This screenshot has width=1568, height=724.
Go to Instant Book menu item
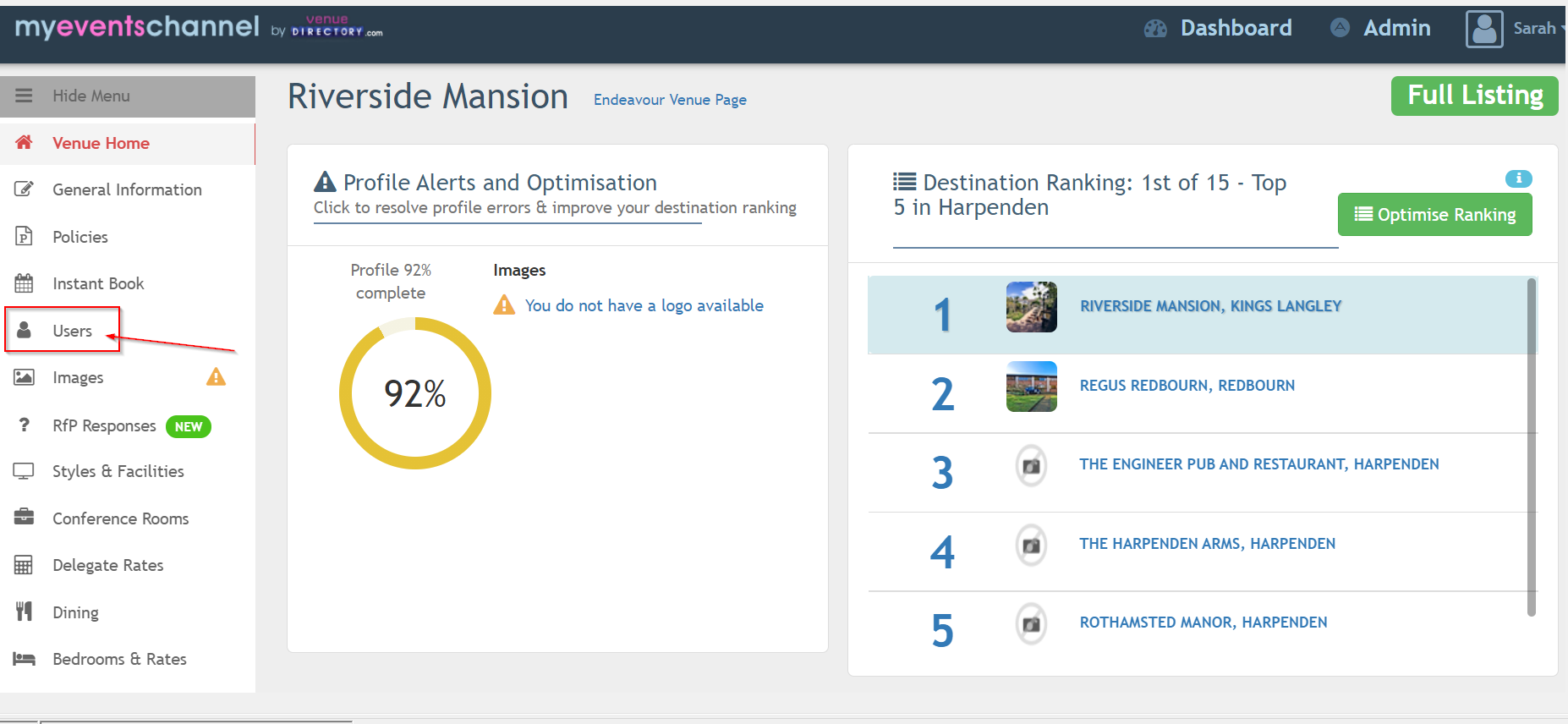pyautogui.click(x=127, y=283)
